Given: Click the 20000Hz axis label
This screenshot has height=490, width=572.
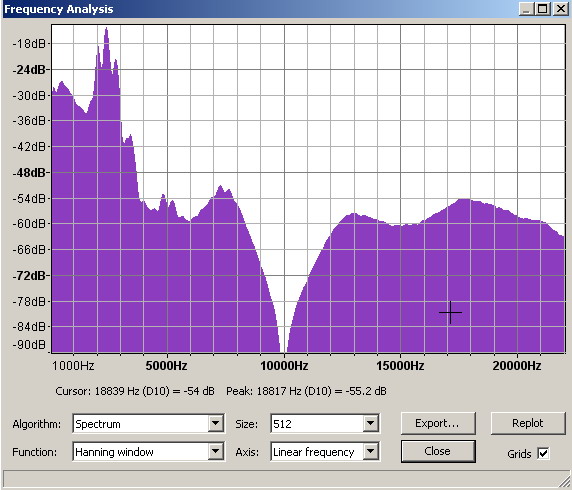Looking at the screenshot, I should coord(517,366).
